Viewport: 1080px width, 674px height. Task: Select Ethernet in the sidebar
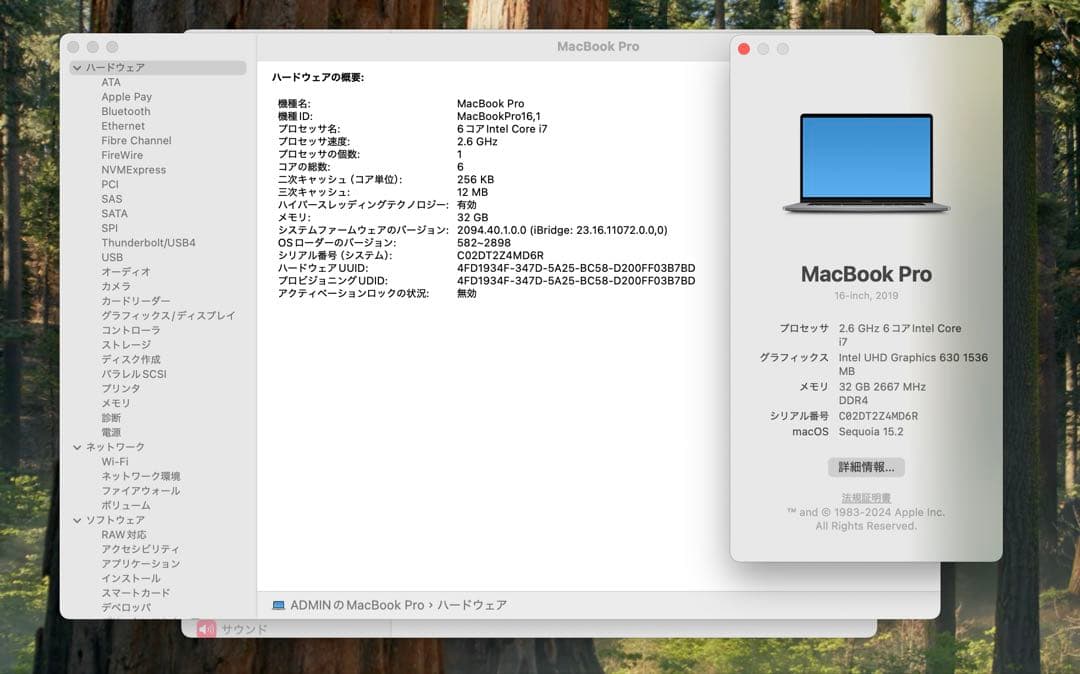pos(123,126)
